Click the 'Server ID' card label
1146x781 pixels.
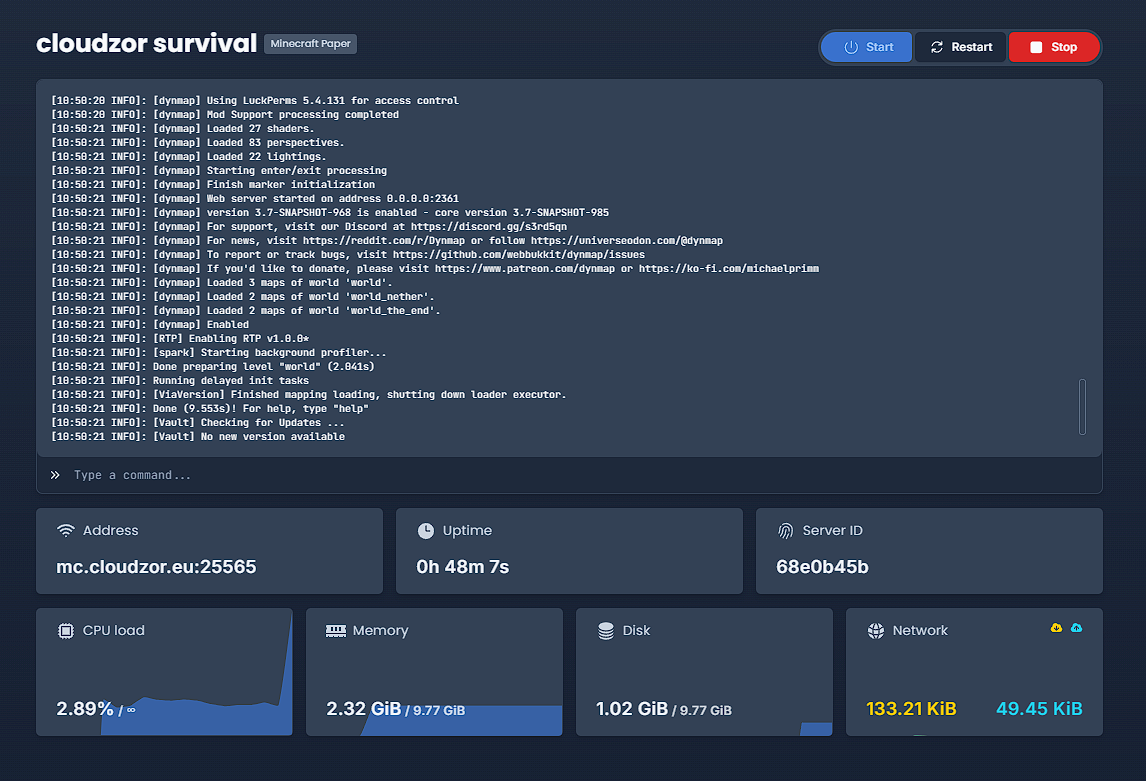coord(832,530)
